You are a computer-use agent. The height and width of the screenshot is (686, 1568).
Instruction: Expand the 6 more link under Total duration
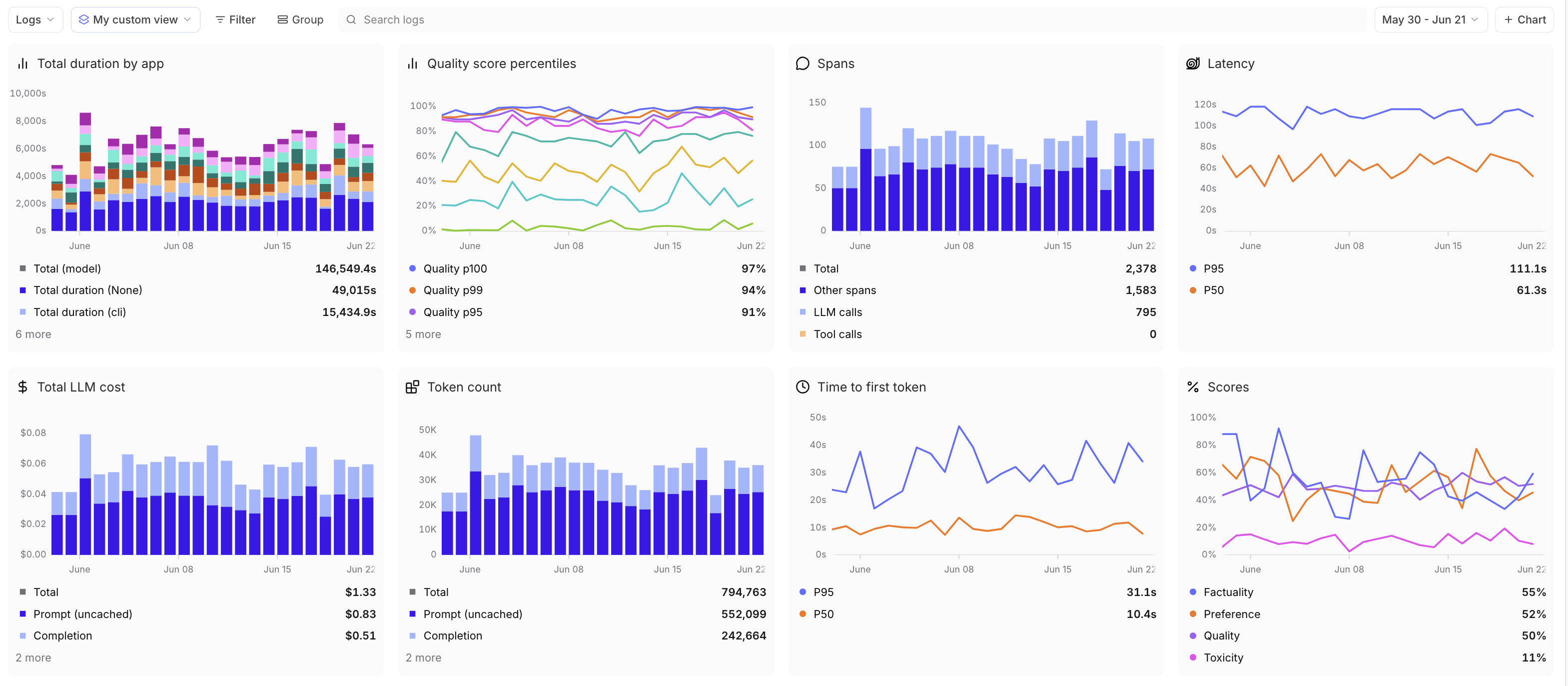pos(33,334)
